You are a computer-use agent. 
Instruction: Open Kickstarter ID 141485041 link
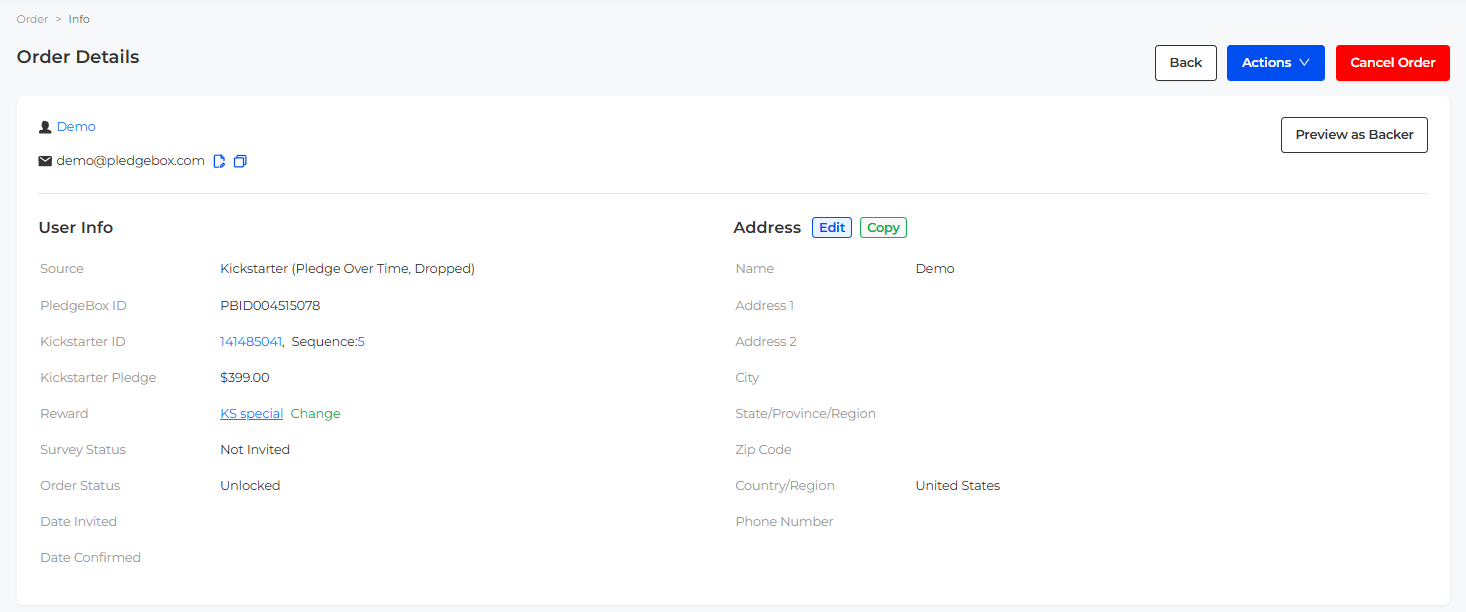tap(251, 342)
